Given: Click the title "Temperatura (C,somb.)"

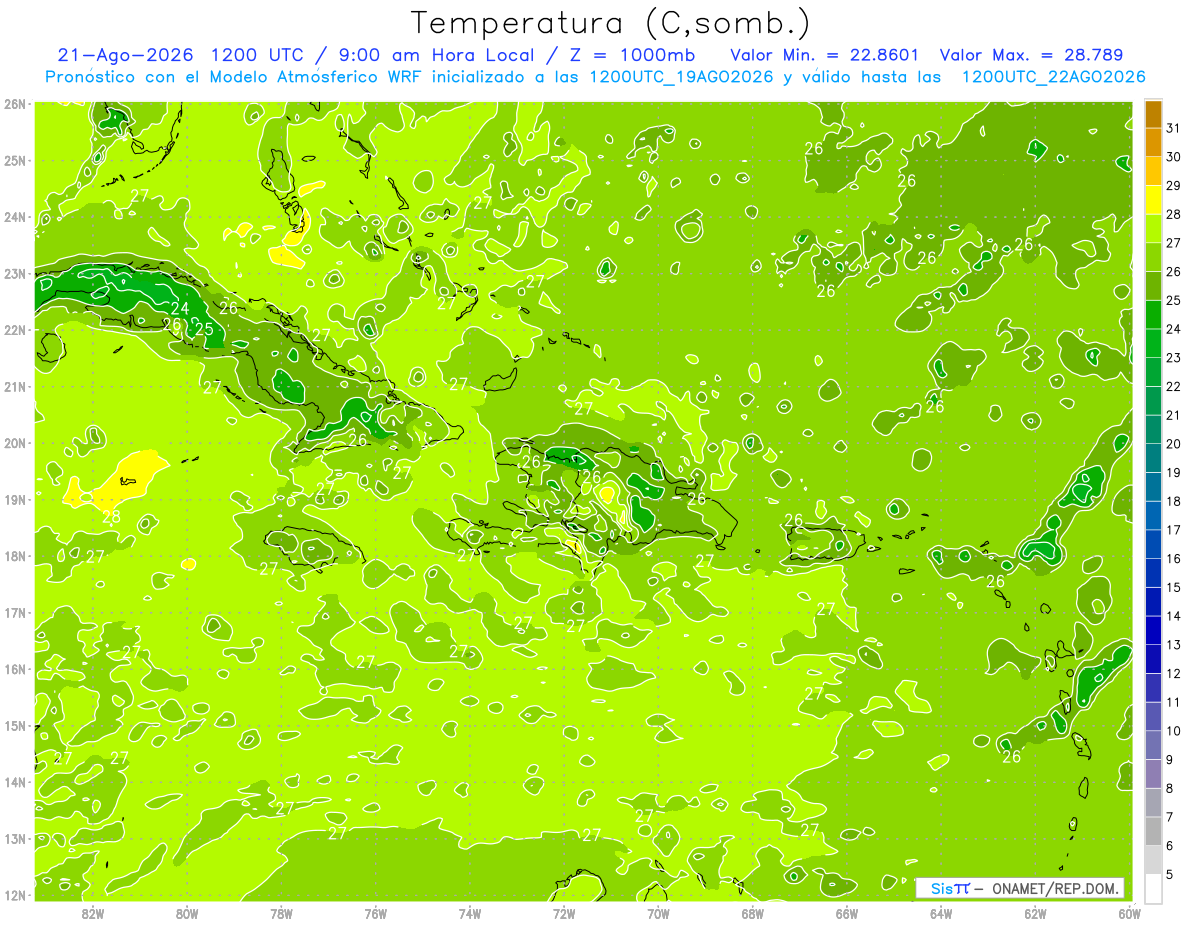Looking at the screenshot, I should [611, 23].
